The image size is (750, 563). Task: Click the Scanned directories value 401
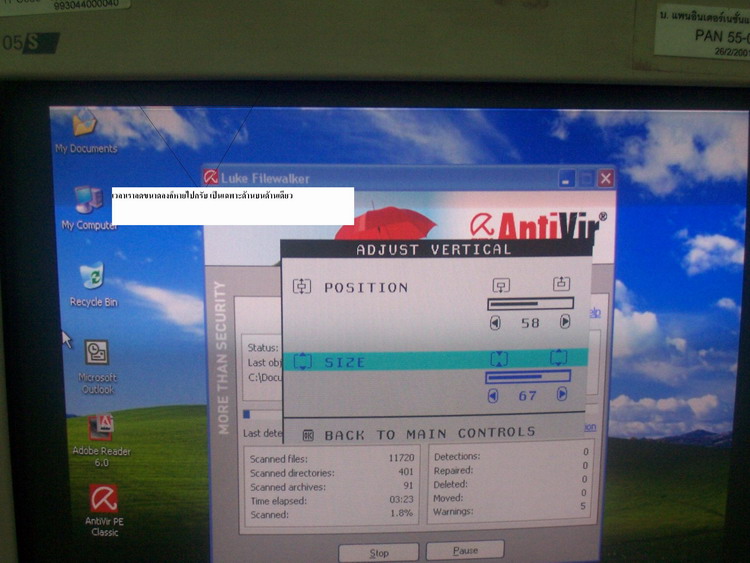point(406,472)
